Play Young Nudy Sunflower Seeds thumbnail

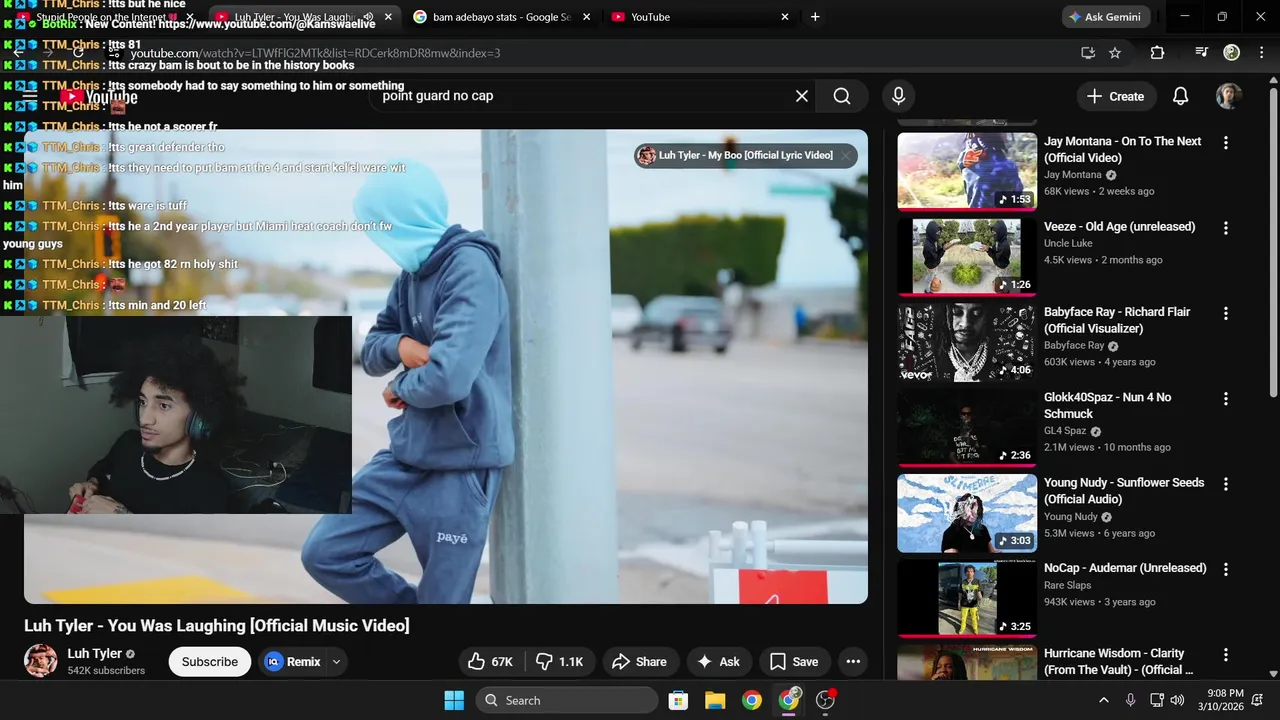(x=967, y=512)
